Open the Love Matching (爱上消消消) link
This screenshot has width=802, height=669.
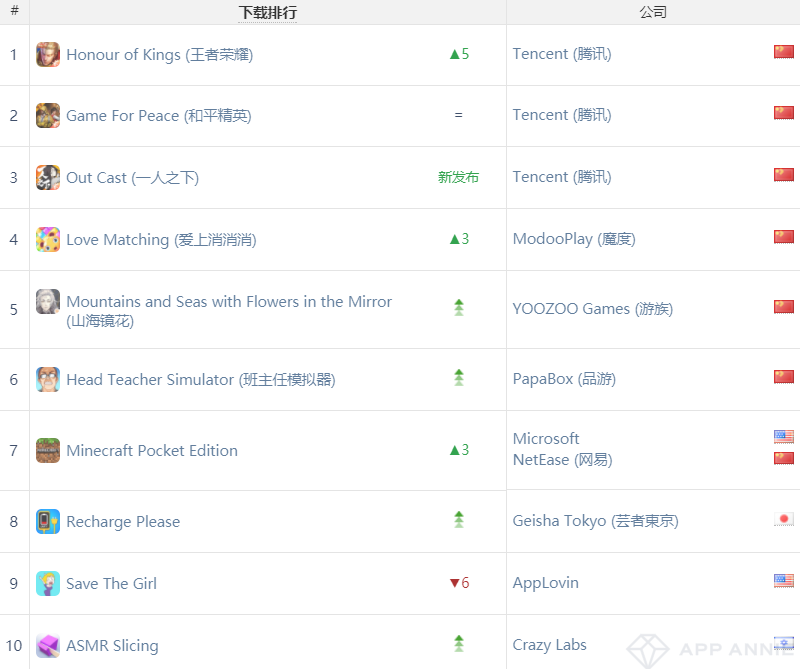pos(161,239)
